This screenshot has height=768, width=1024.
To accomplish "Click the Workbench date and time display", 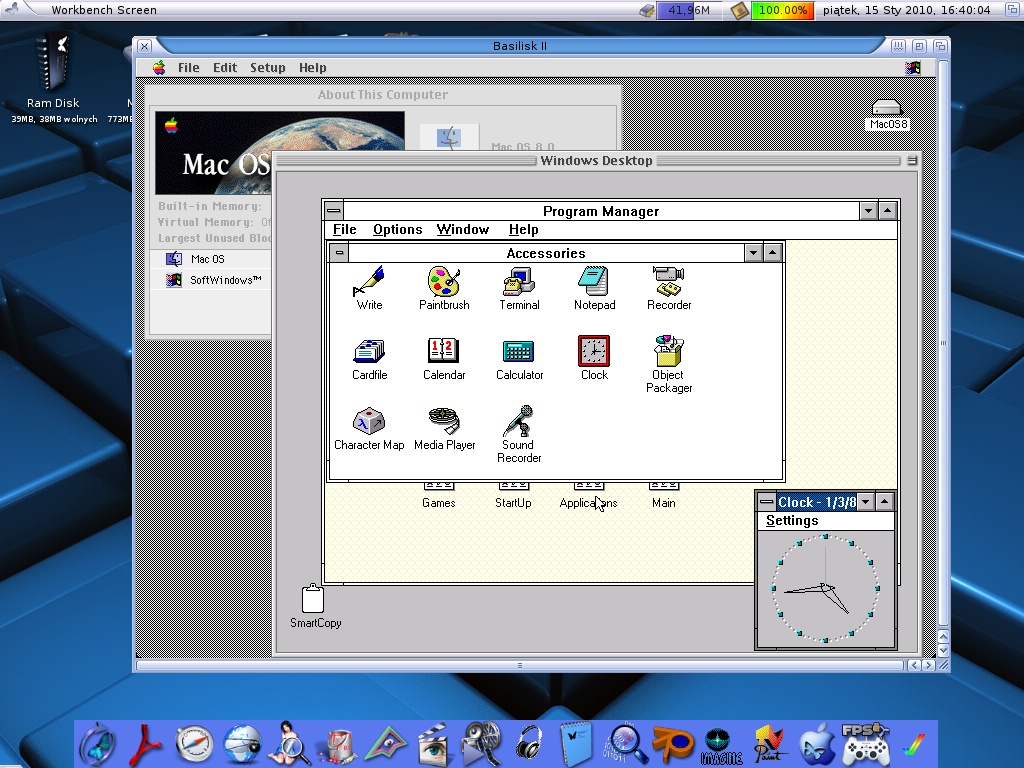I will (906, 10).
